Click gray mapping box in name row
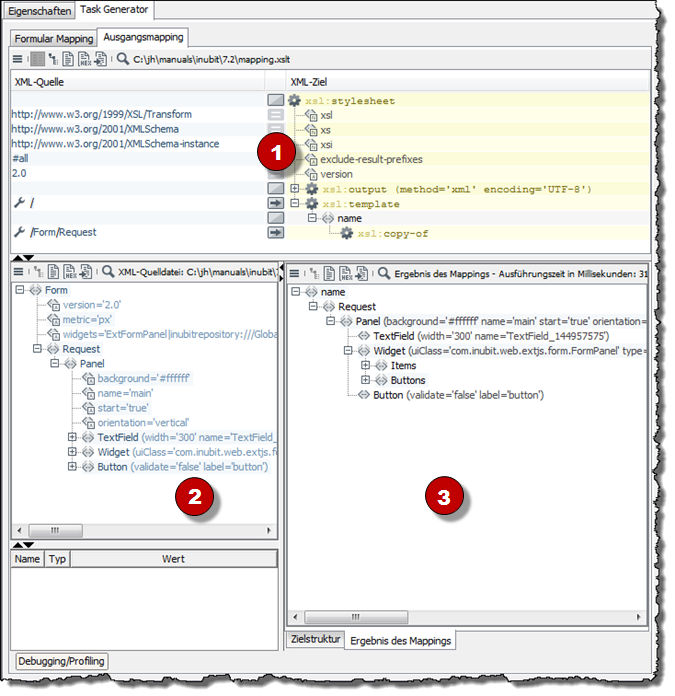 276,218
